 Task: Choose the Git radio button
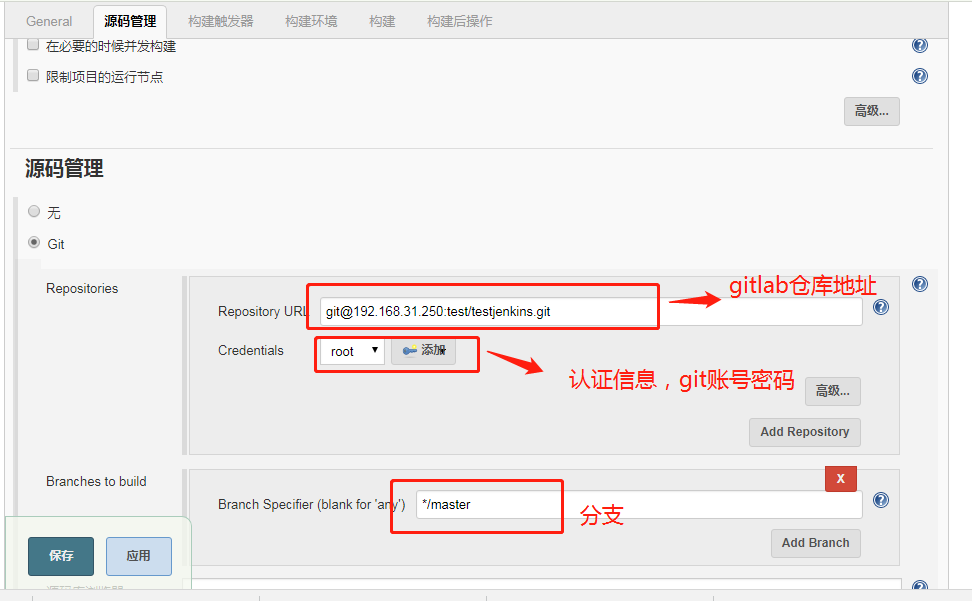tap(34, 242)
